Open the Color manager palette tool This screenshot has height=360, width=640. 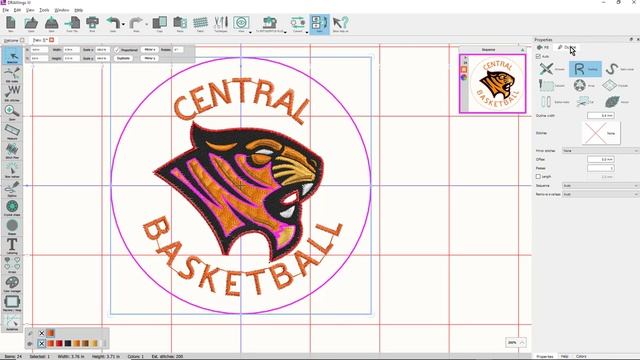(x=12, y=284)
